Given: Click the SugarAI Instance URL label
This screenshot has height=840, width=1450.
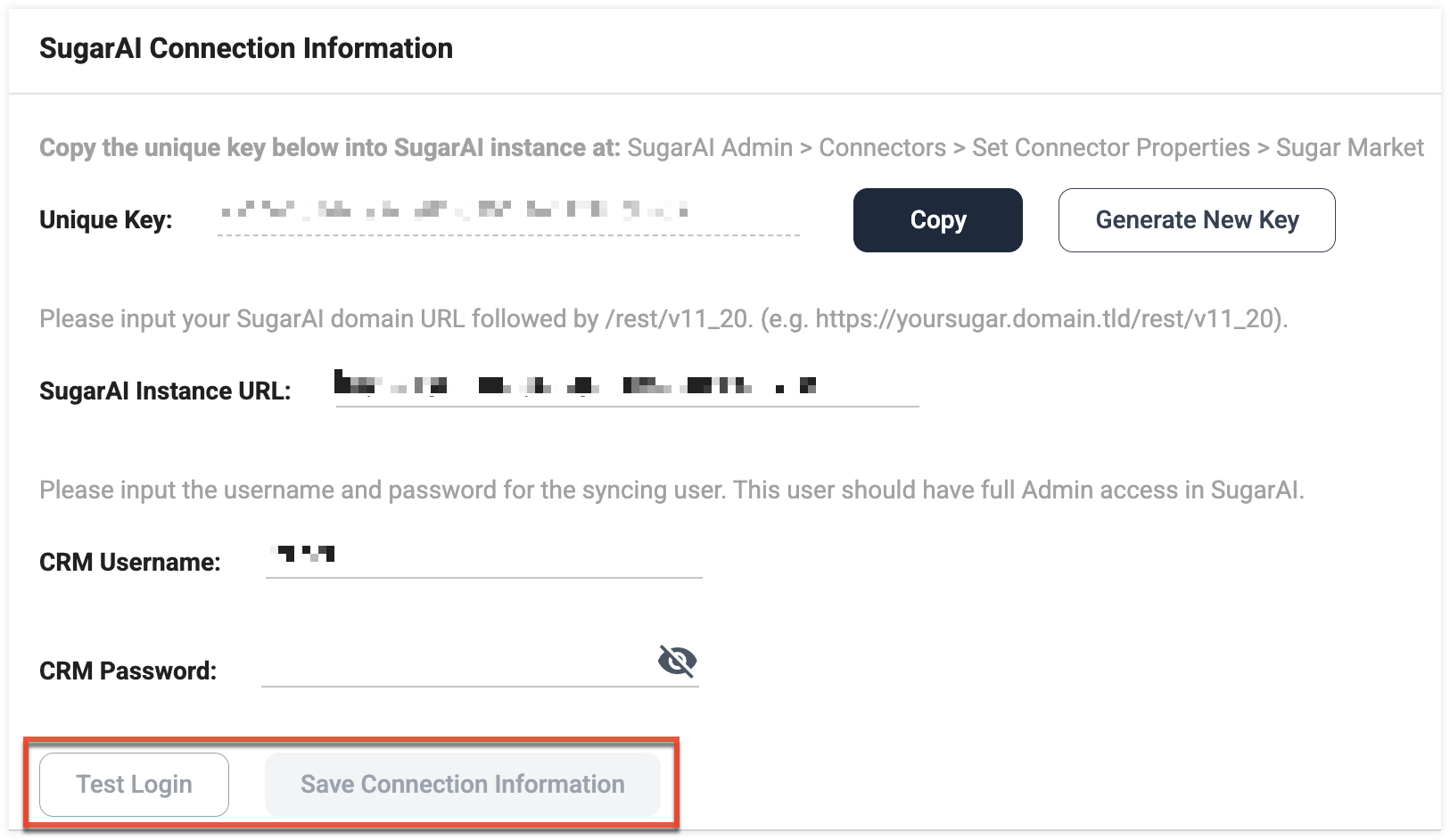Looking at the screenshot, I should (165, 391).
